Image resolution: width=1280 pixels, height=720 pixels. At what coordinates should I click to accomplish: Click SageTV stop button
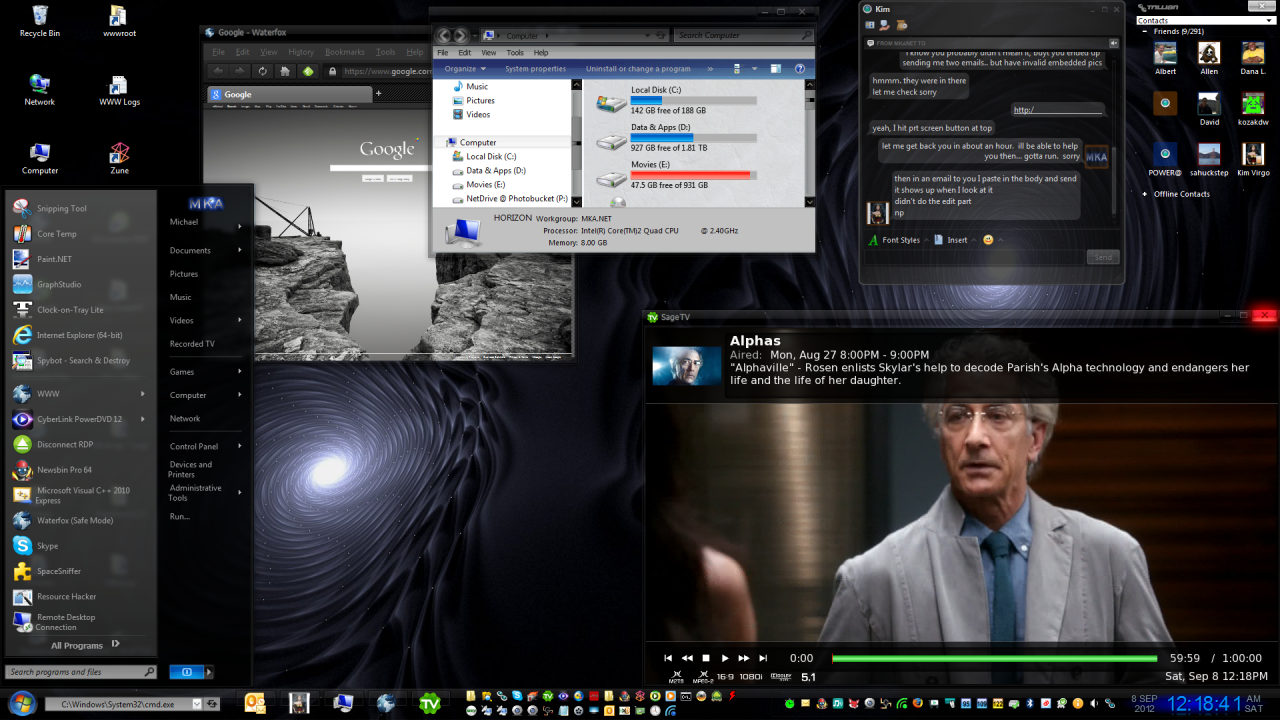[x=706, y=658]
